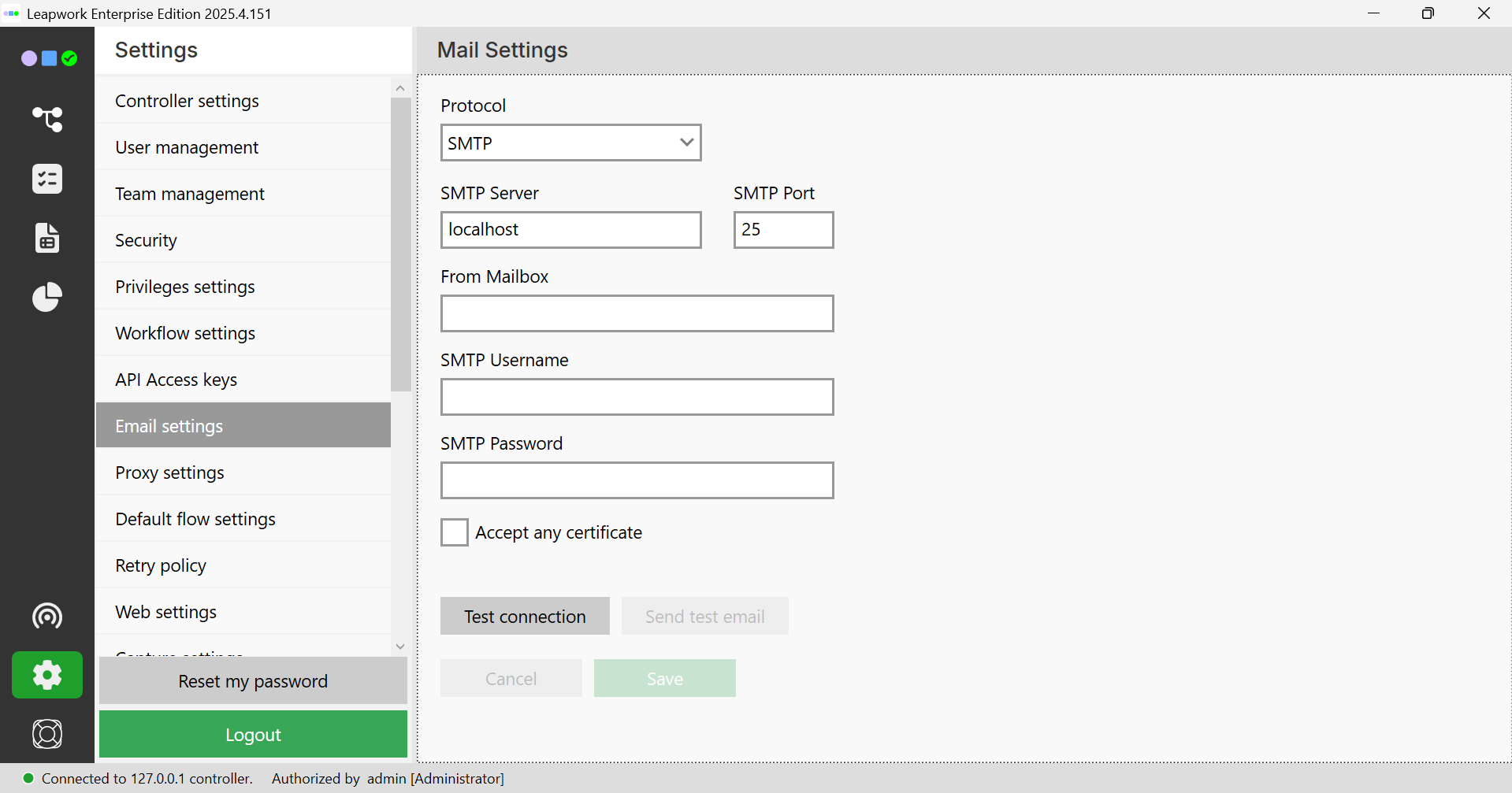
Task: Click into the SMTP Server input field
Action: tap(570, 230)
